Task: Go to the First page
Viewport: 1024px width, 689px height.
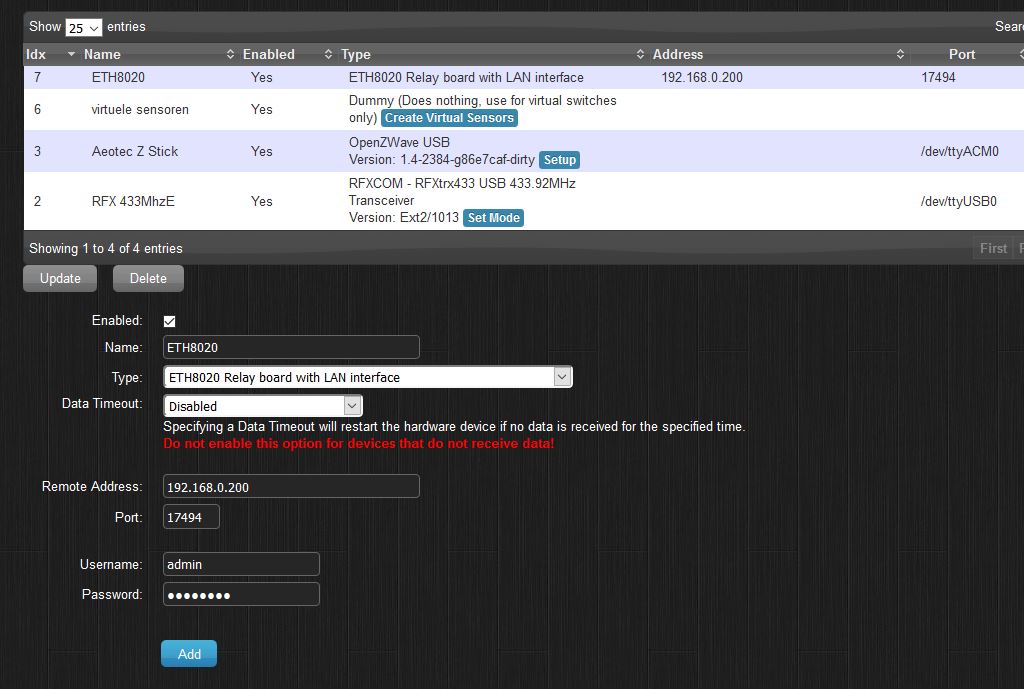Action: tap(993, 248)
